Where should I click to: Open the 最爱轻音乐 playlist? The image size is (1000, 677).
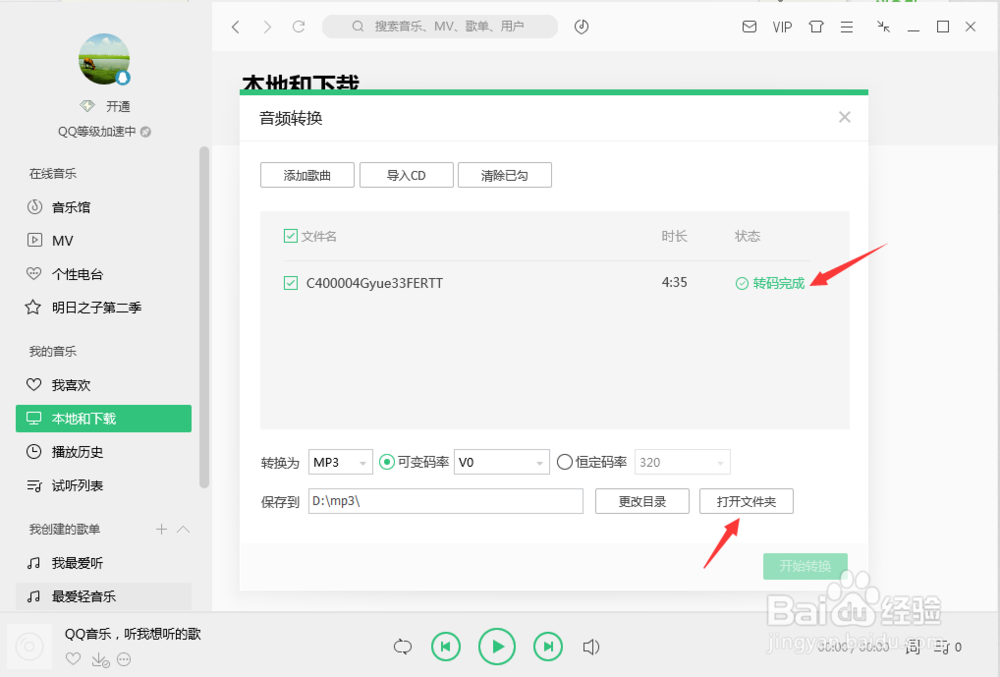click(x=104, y=596)
